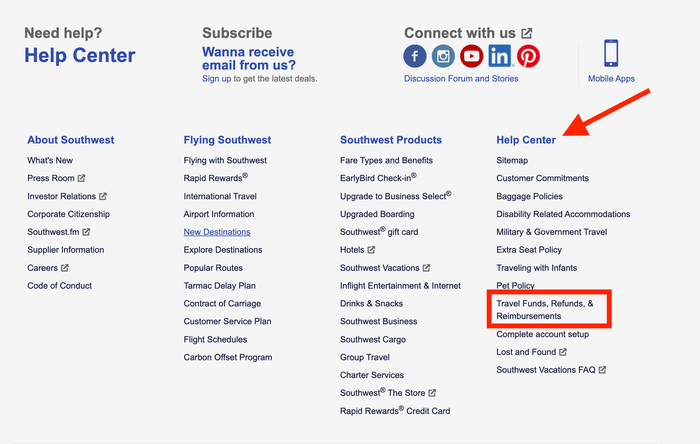View Popular Routes
700x444 pixels.
coord(213,268)
